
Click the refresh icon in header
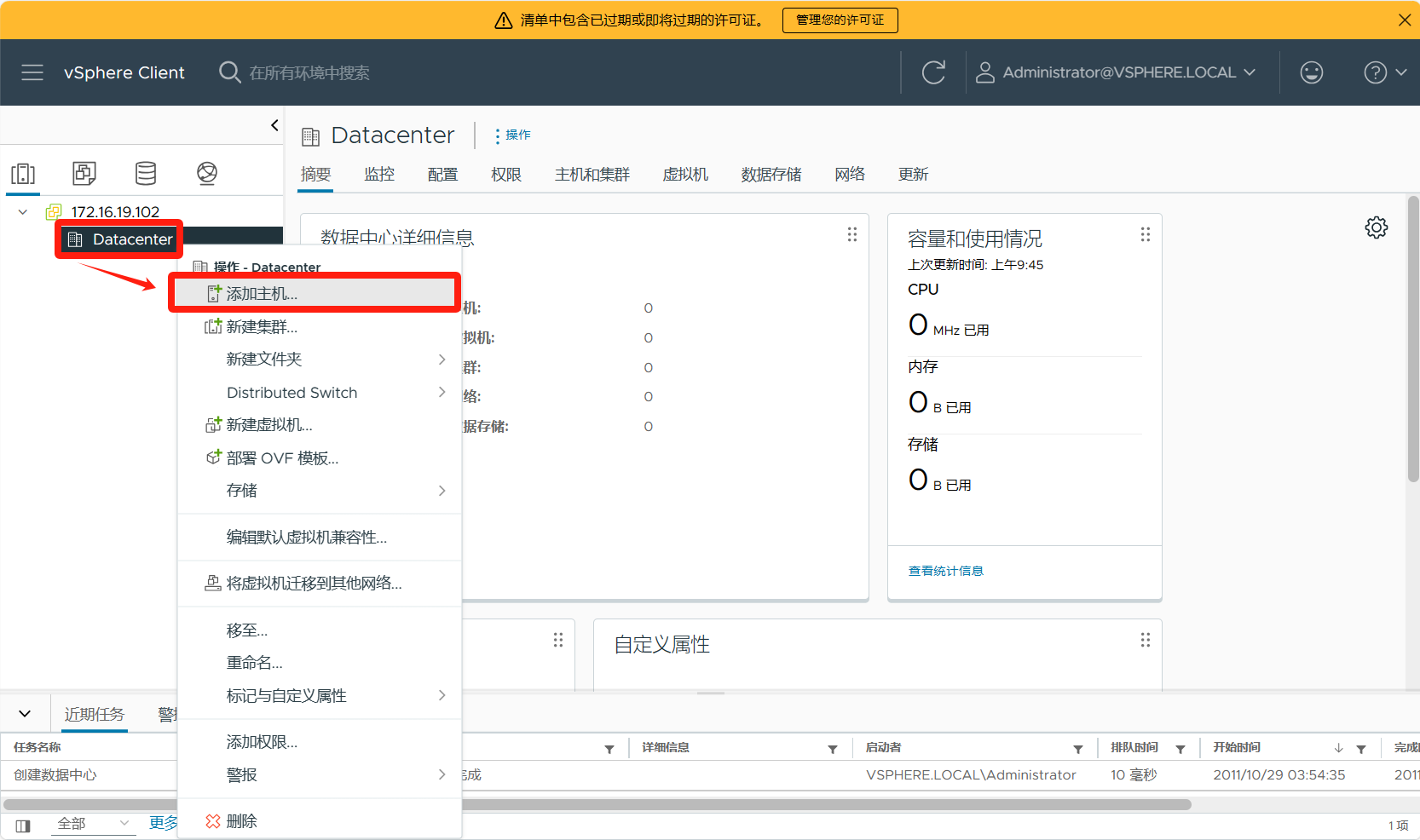click(933, 72)
